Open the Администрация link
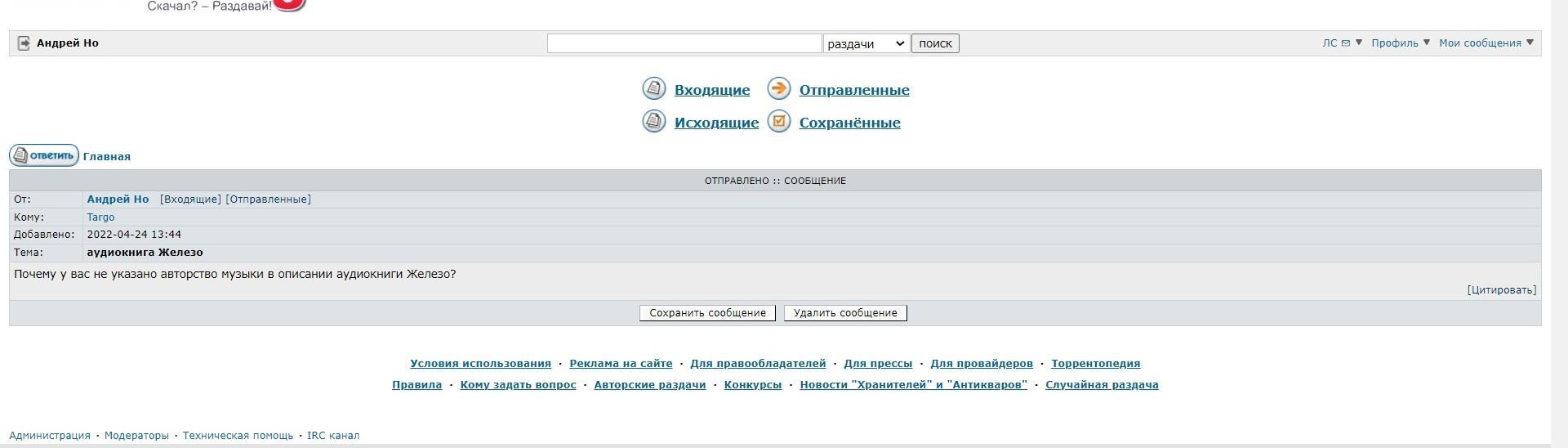Viewport: 1568px width, 448px height. pyautogui.click(x=50, y=436)
